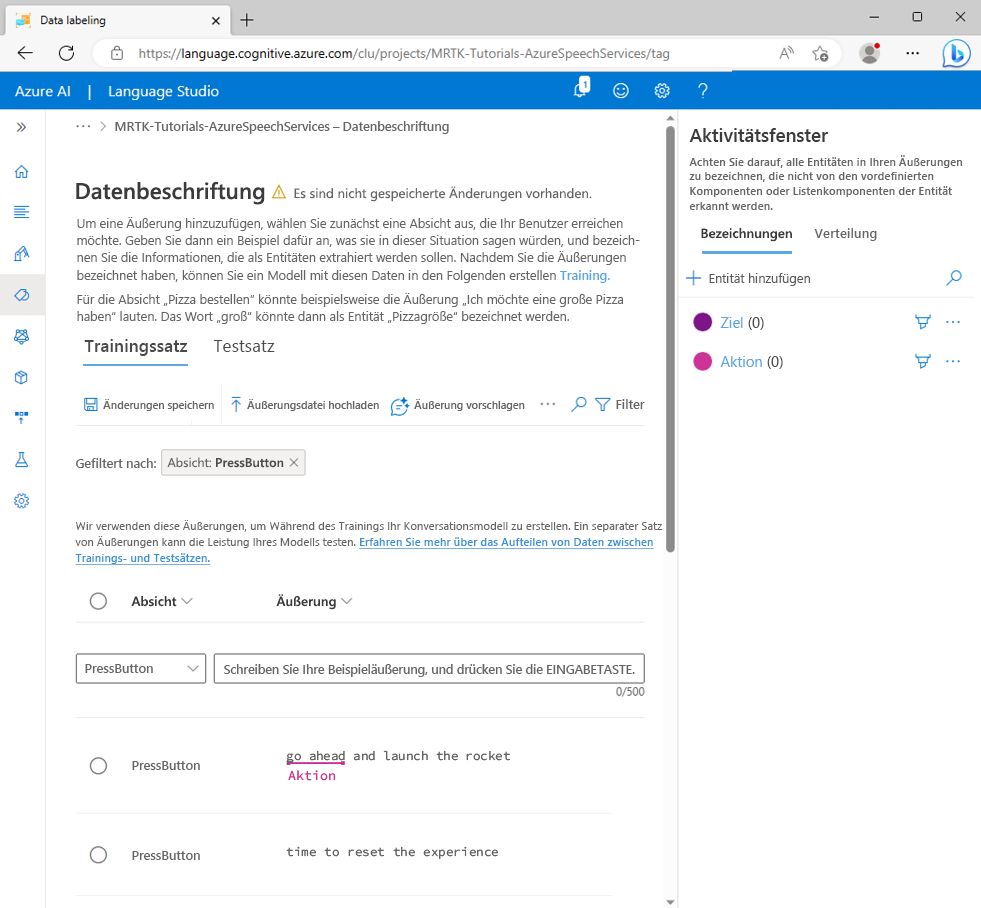Click the build schema sidebar icon
This screenshot has width=981, height=908.
click(x=21, y=253)
